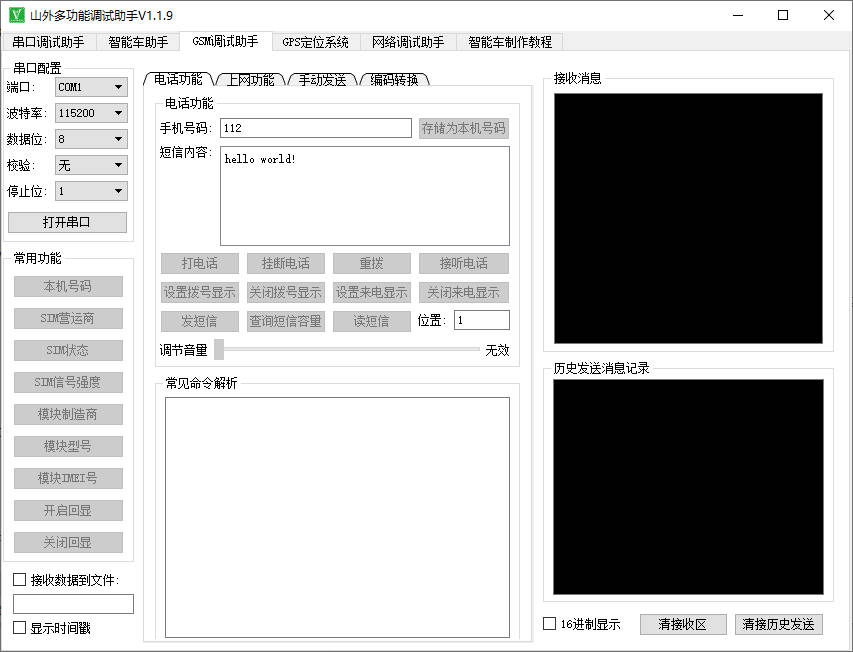Maximize the application window

[x=783, y=15]
